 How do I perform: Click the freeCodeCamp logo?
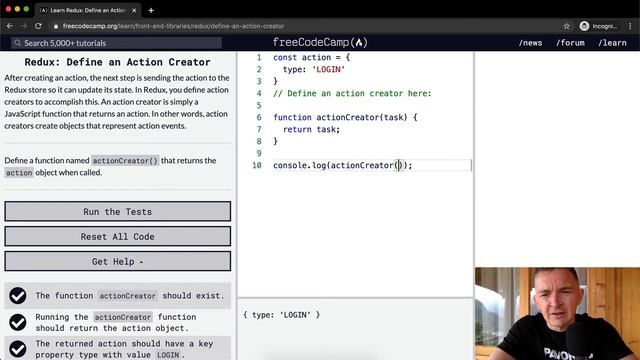[x=320, y=42]
